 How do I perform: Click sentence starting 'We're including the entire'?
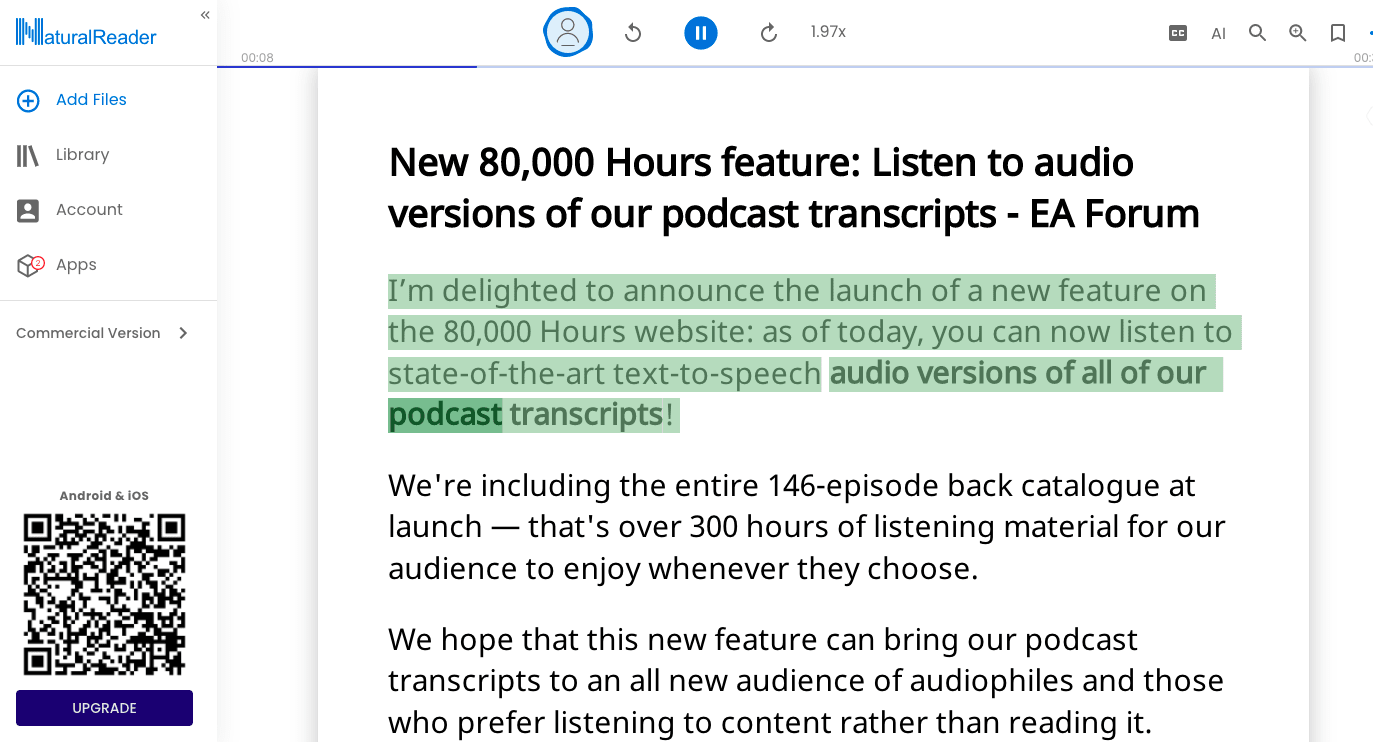807,527
